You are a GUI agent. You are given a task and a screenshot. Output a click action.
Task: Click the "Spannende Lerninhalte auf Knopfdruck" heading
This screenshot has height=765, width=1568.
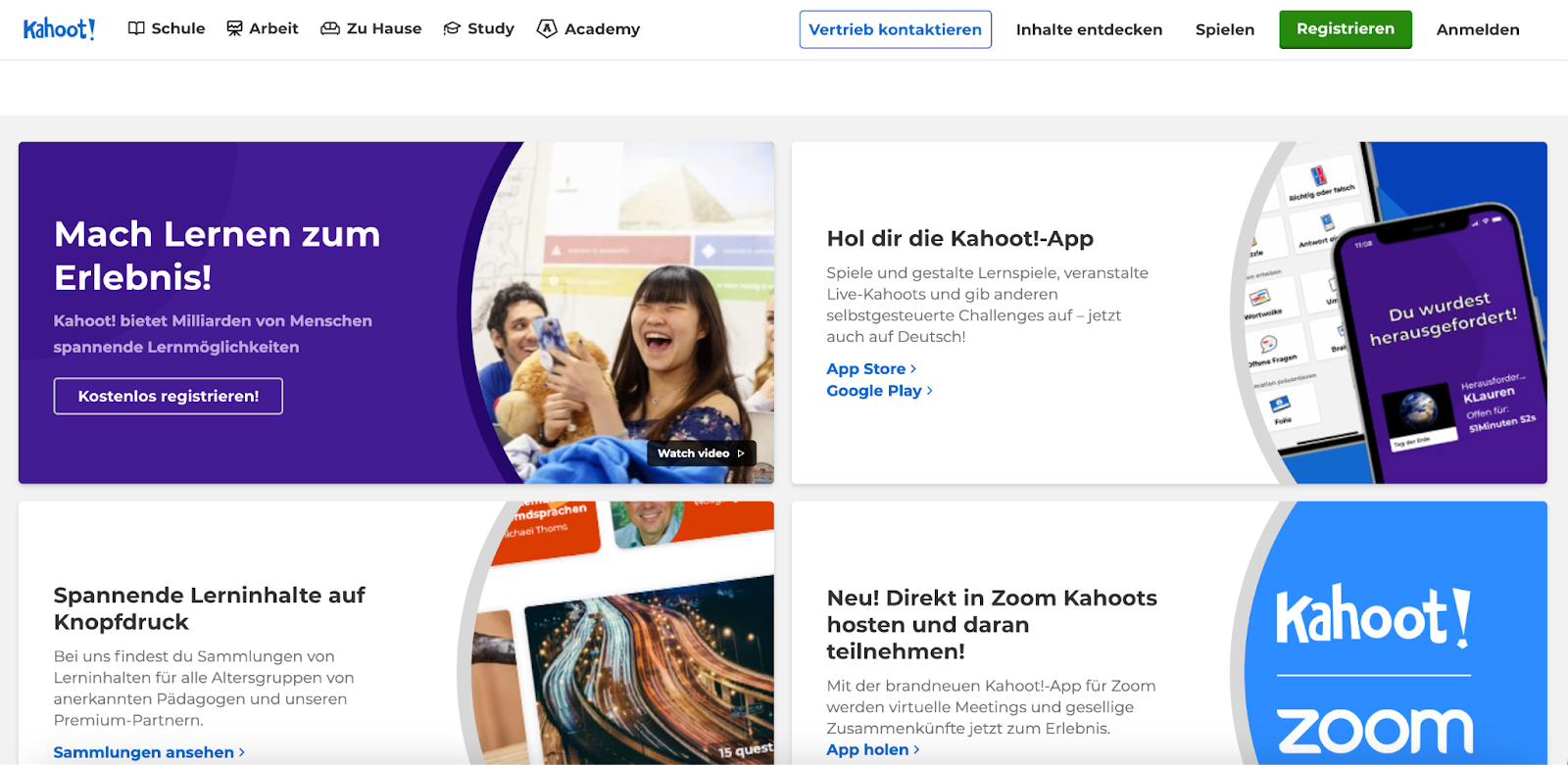pyautogui.click(x=210, y=608)
